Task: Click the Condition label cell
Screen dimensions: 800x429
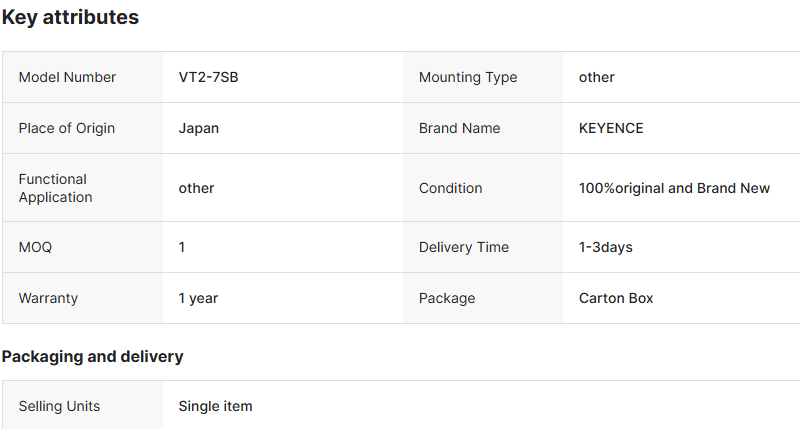Action: 450,188
